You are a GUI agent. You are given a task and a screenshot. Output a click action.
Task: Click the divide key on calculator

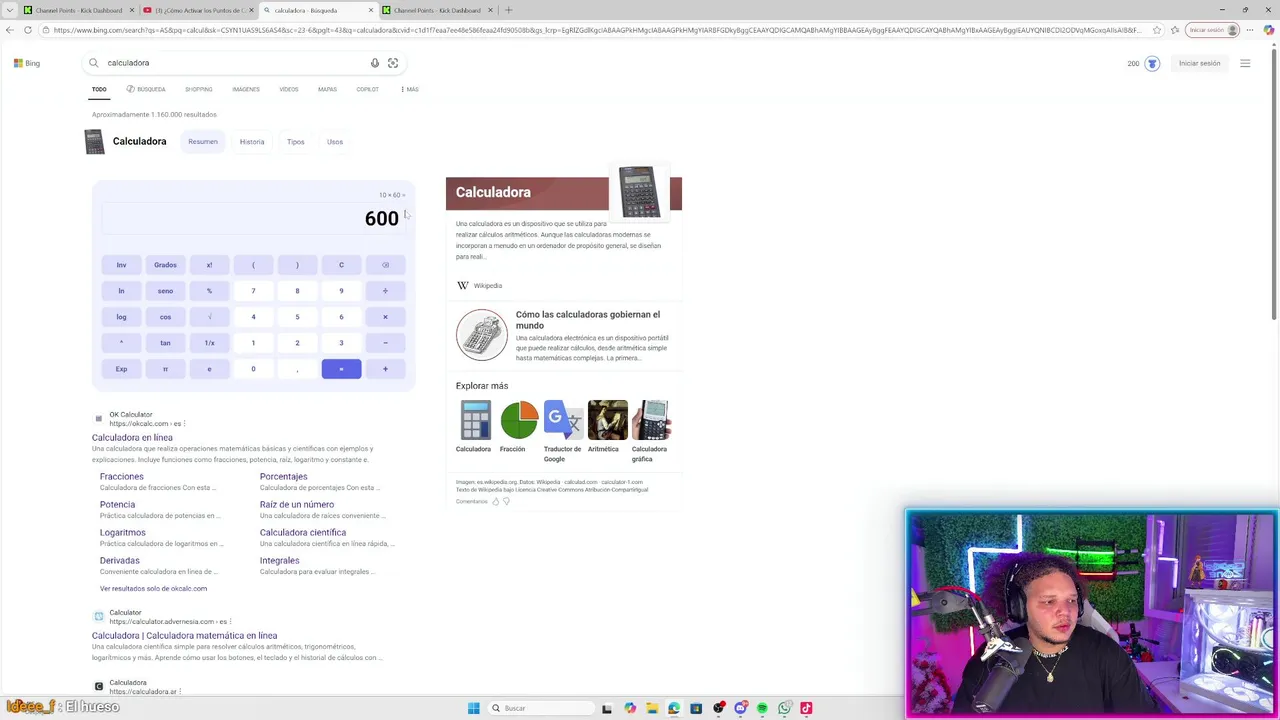[x=385, y=291]
